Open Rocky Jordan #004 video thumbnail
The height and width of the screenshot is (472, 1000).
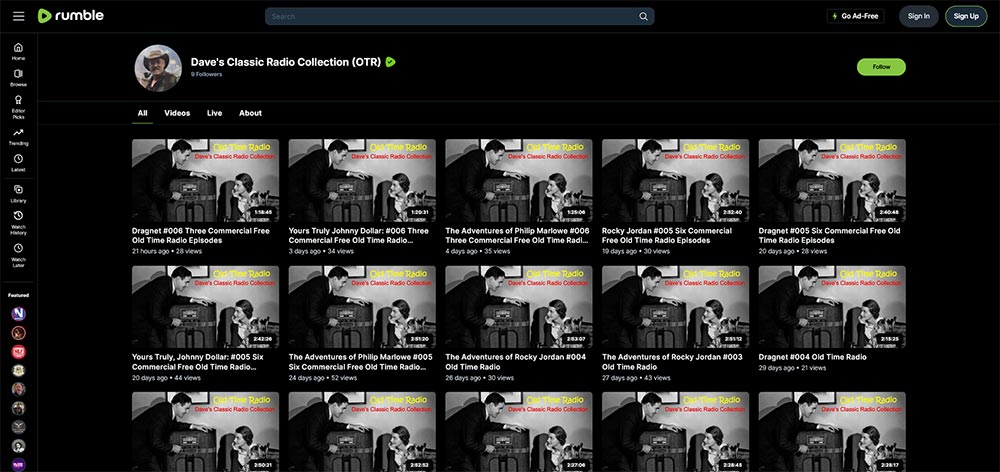(x=518, y=307)
